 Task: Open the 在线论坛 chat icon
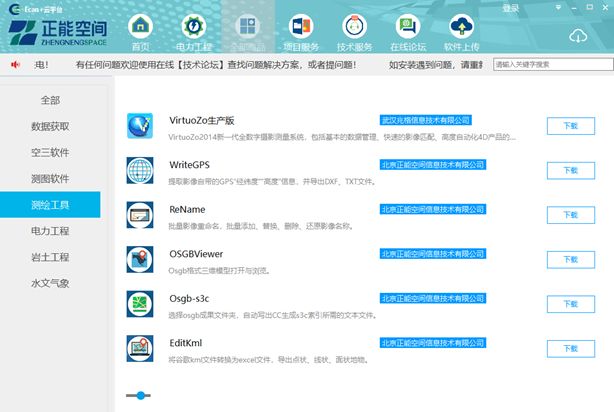click(408, 26)
